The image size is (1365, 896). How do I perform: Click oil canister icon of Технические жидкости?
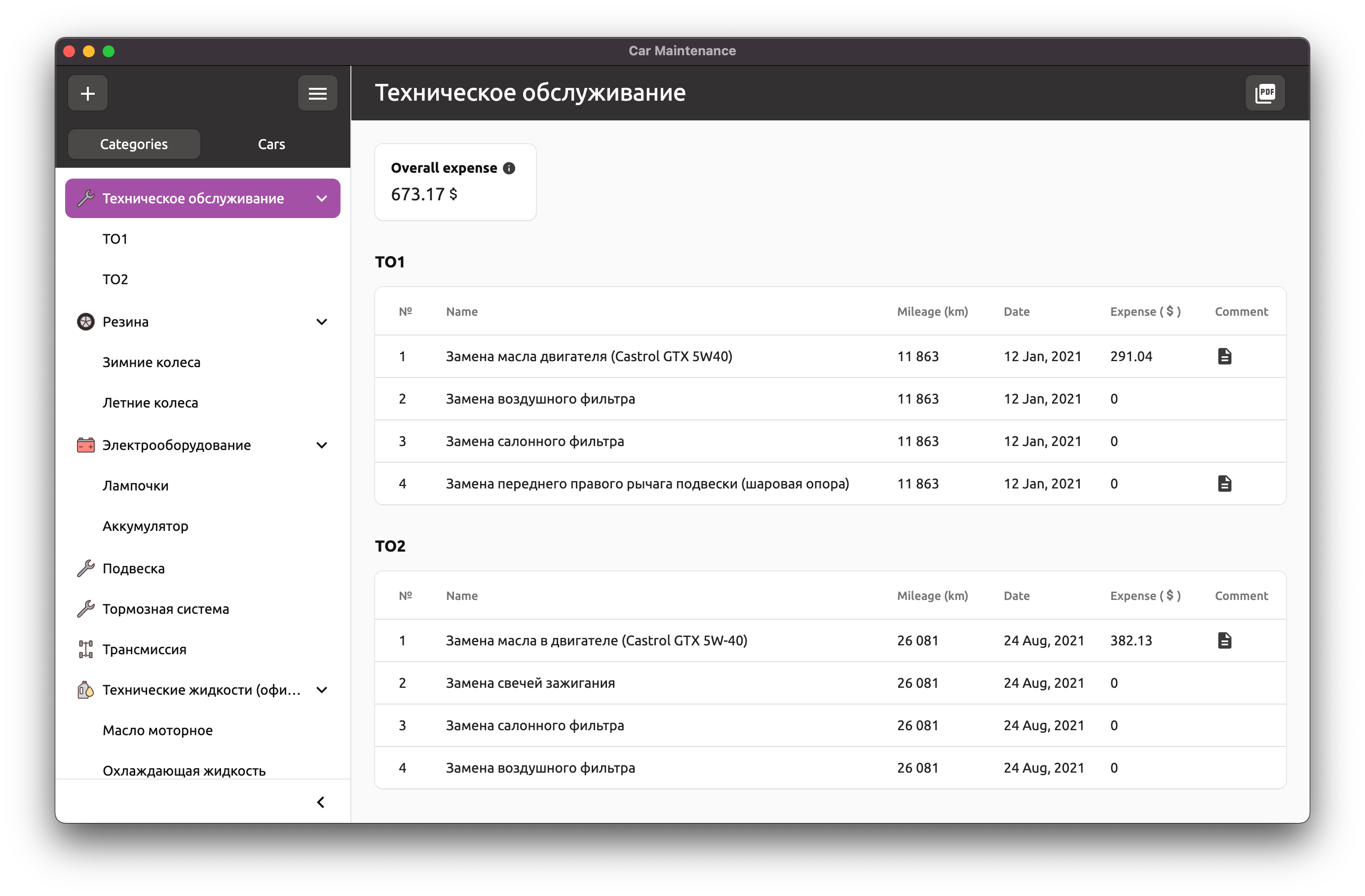[85, 690]
